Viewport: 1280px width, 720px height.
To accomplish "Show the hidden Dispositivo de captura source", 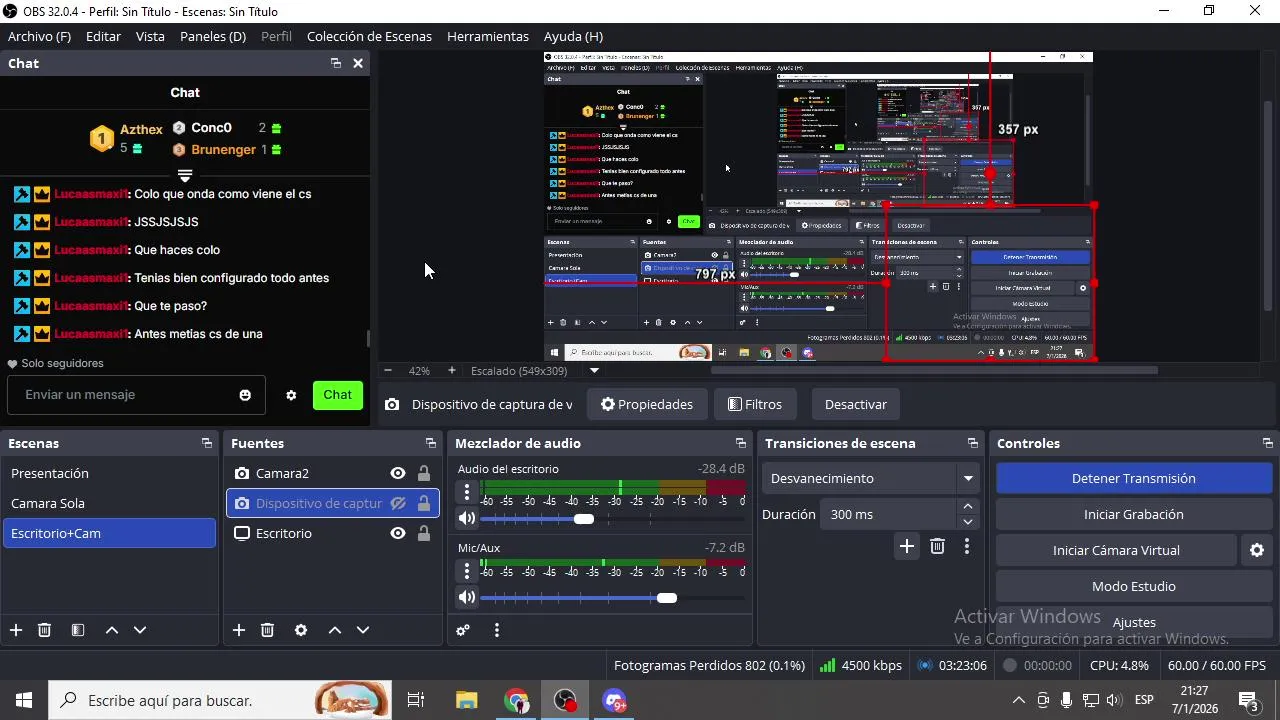I will (398, 503).
